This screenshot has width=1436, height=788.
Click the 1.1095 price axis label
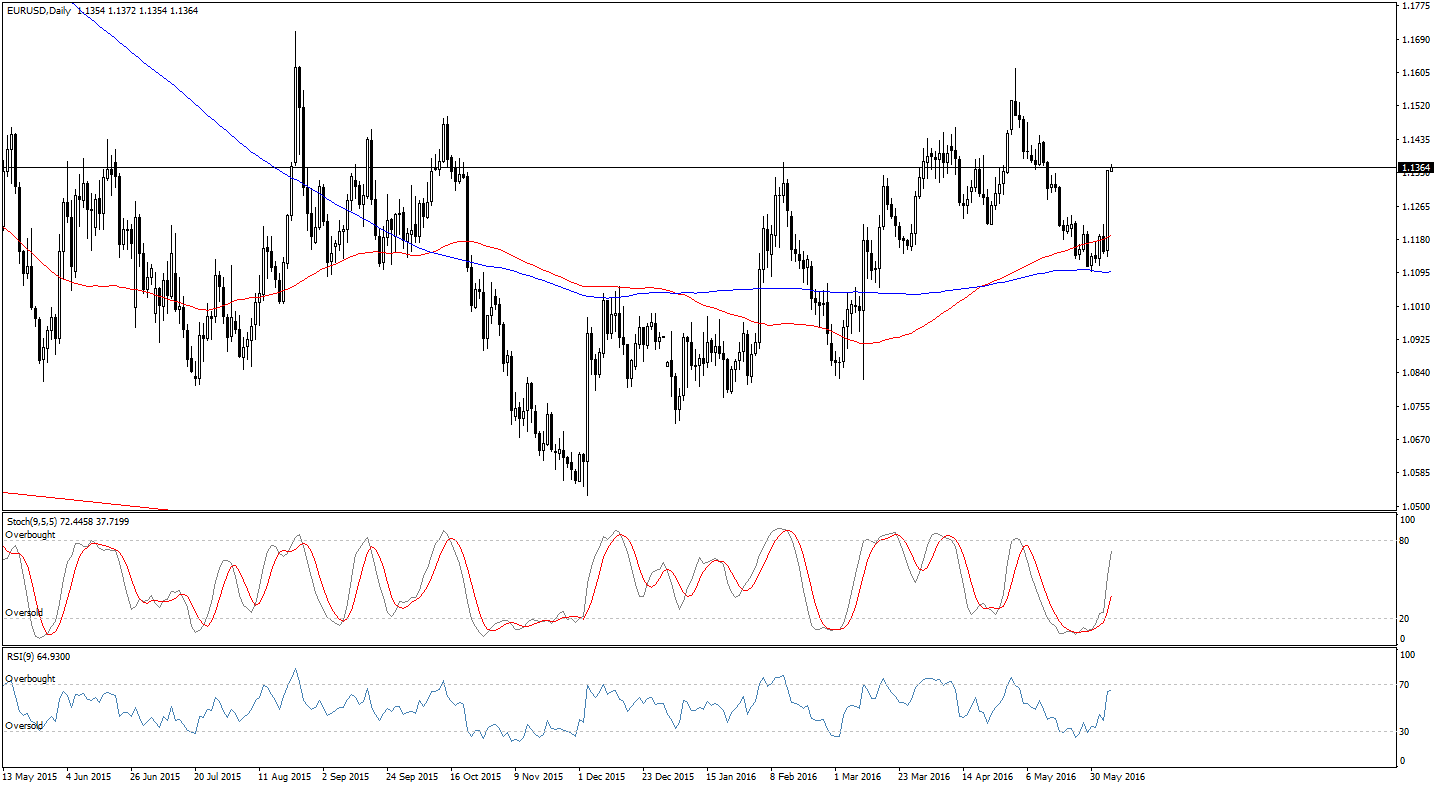pyautogui.click(x=1414, y=273)
